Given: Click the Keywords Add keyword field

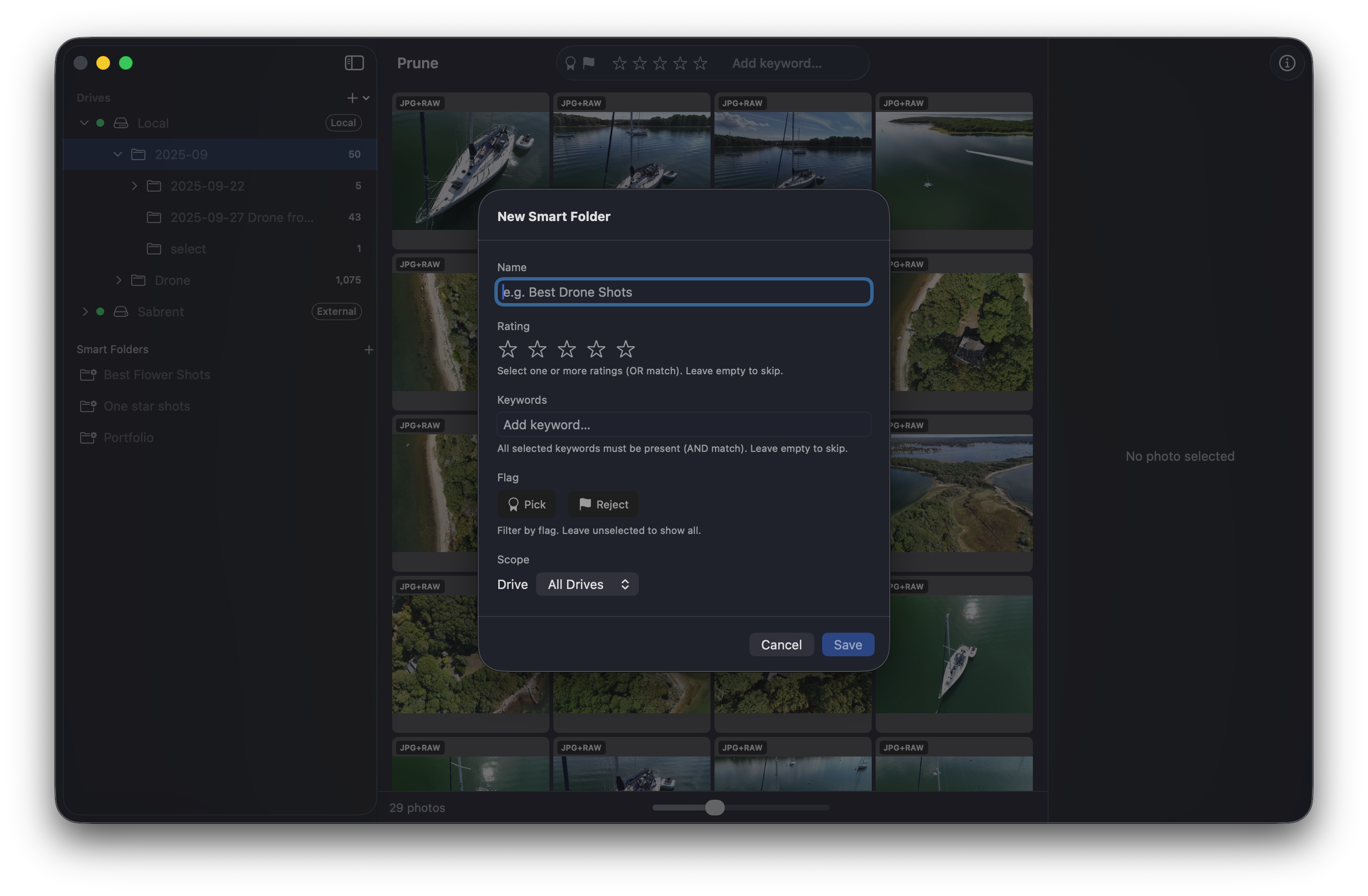Looking at the screenshot, I should (x=684, y=425).
